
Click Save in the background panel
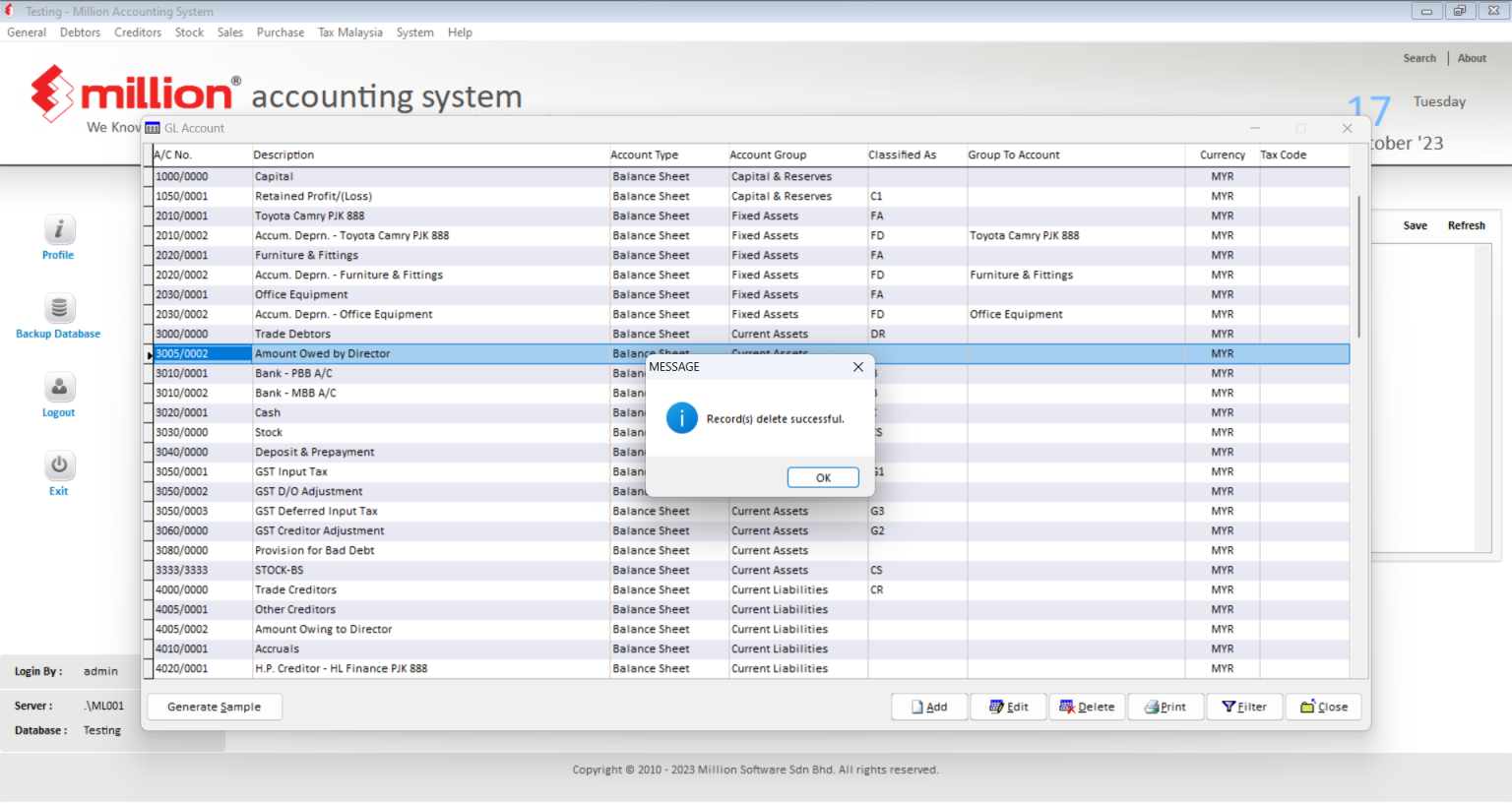pyautogui.click(x=1415, y=225)
